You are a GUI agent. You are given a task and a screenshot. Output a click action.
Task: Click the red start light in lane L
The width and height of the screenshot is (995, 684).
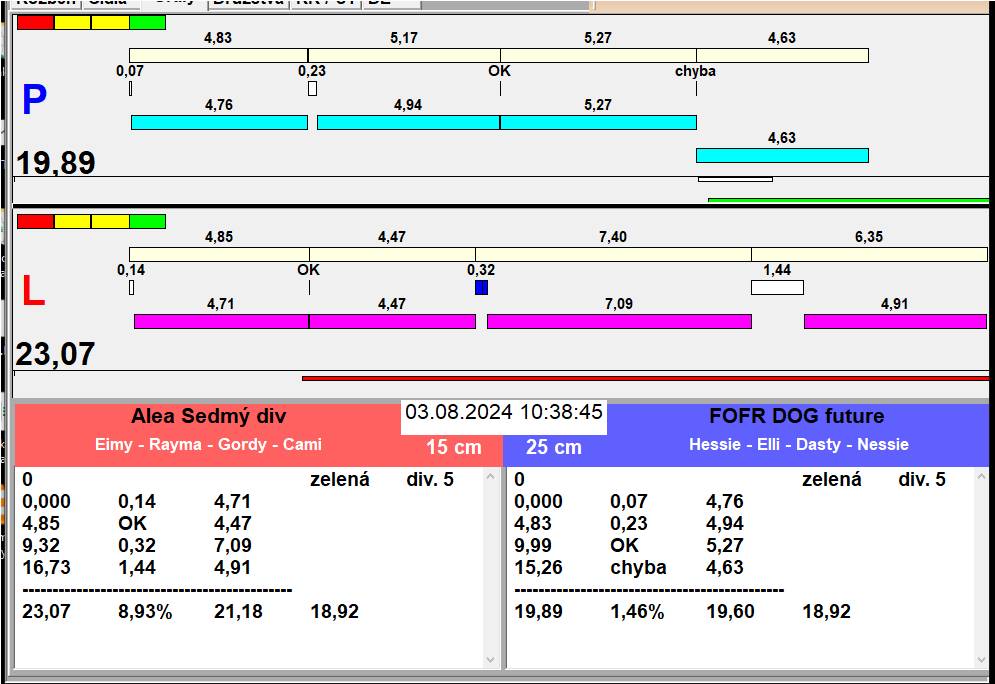tap(36, 221)
